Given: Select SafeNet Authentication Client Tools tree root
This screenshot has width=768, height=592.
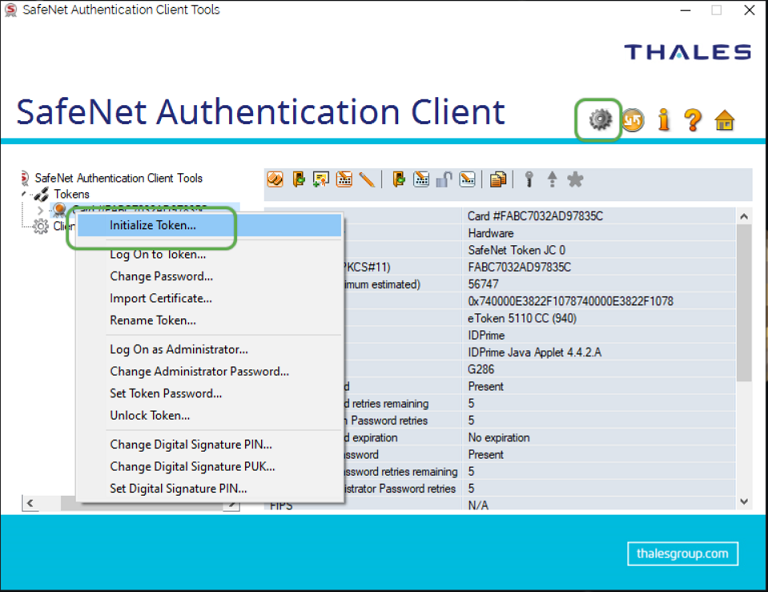Looking at the screenshot, I should (x=119, y=178).
